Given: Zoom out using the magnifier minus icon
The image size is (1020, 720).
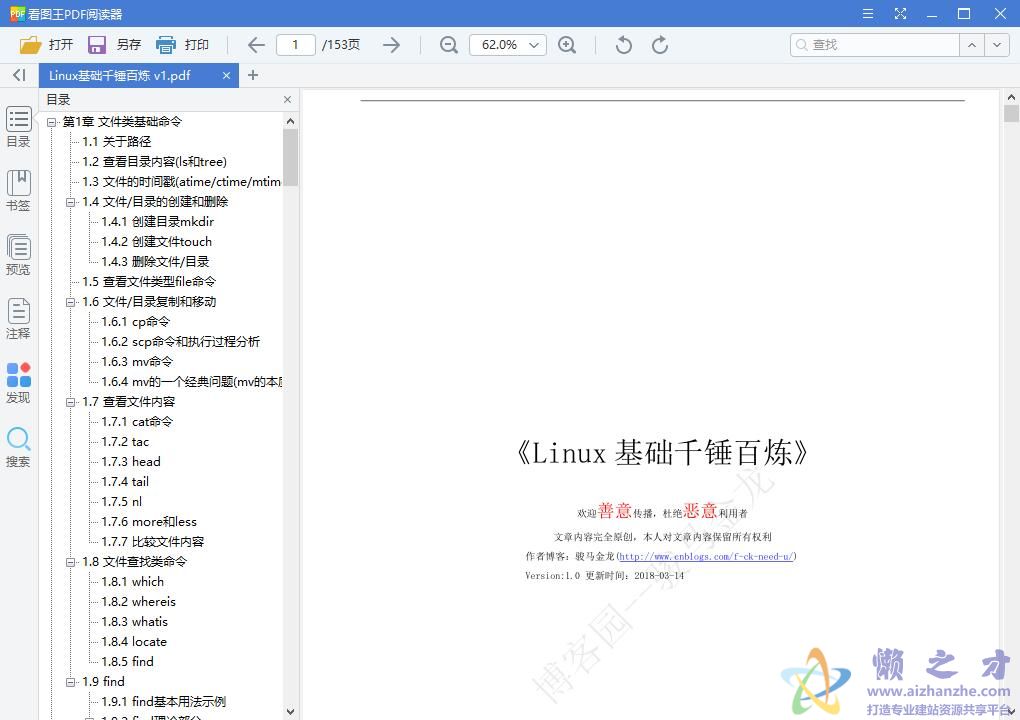Looking at the screenshot, I should 447,44.
